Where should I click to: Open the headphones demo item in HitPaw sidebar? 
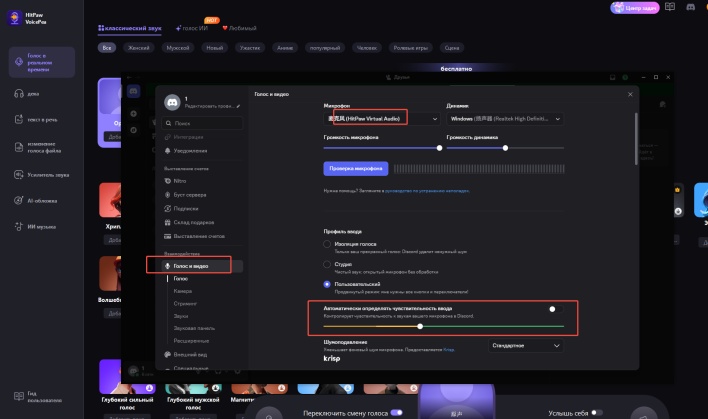[x=27, y=93]
